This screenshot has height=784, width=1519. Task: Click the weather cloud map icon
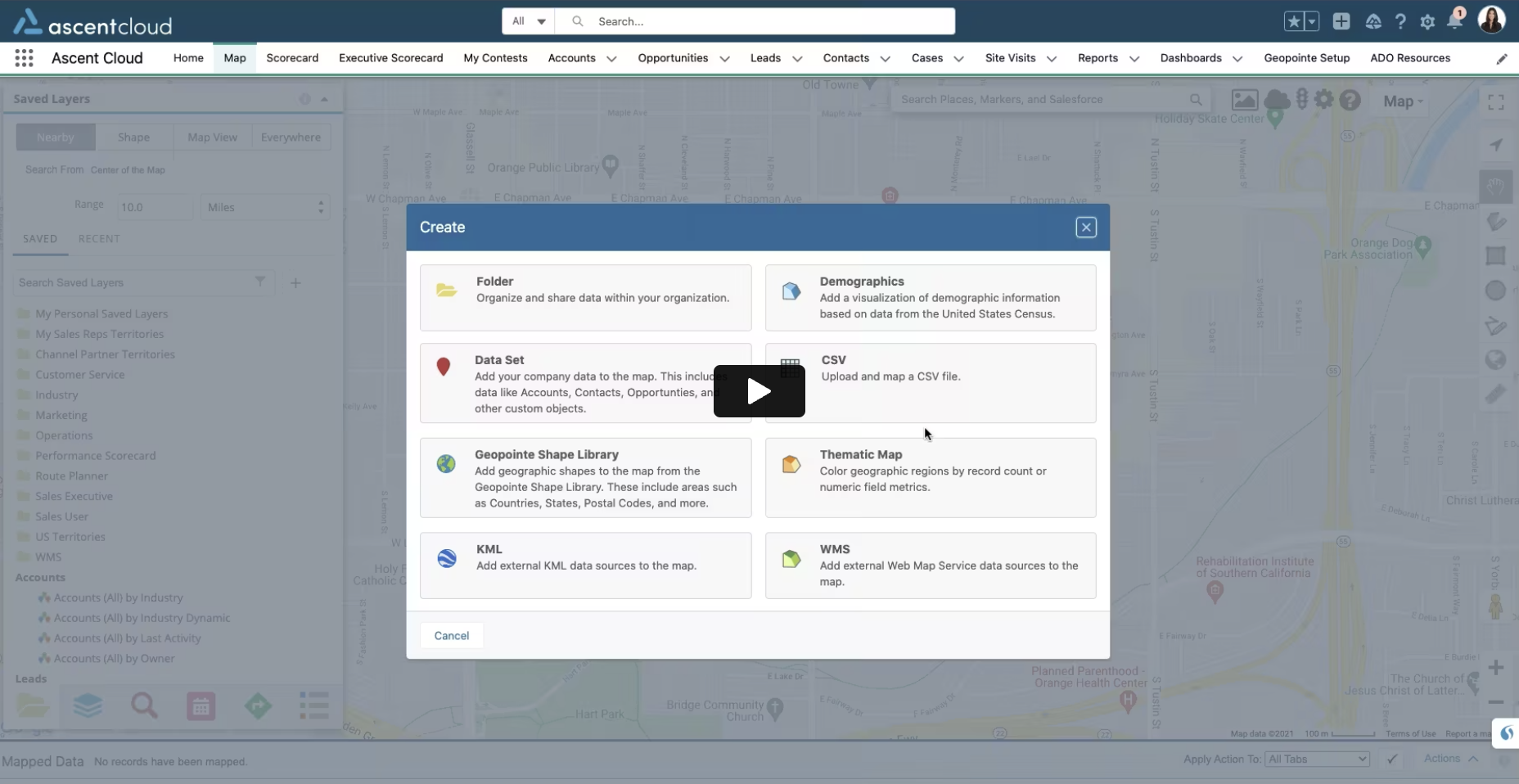coord(1277,101)
